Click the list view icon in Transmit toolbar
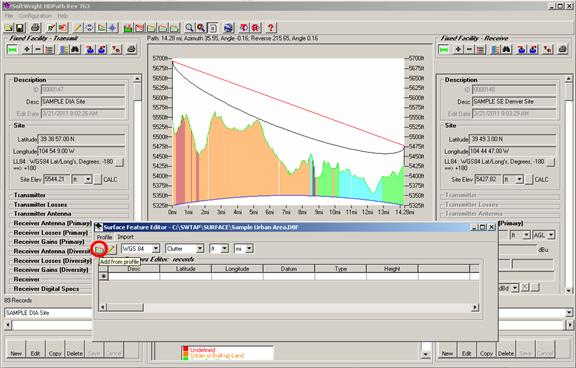 [x=49, y=49]
